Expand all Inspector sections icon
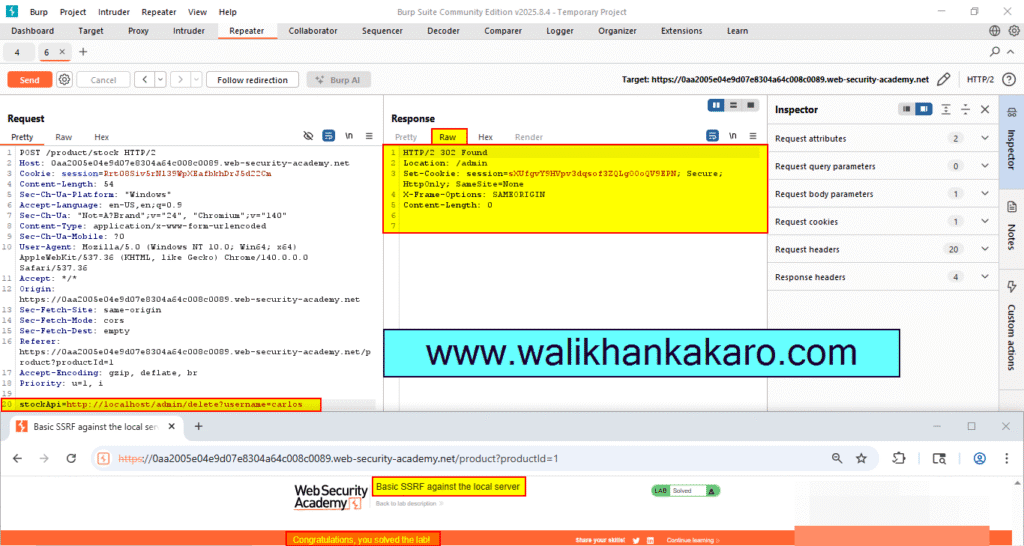 coord(946,109)
